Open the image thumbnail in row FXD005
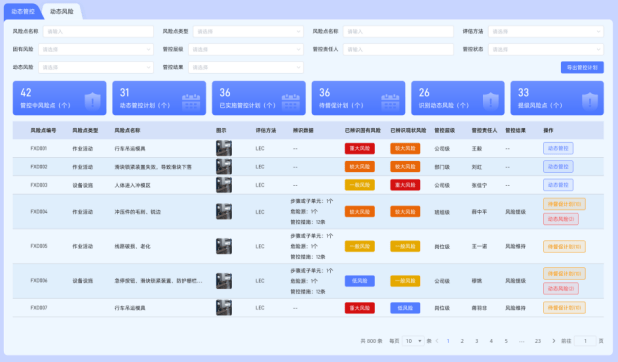The width and height of the screenshot is (618, 362). [x=224, y=246]
